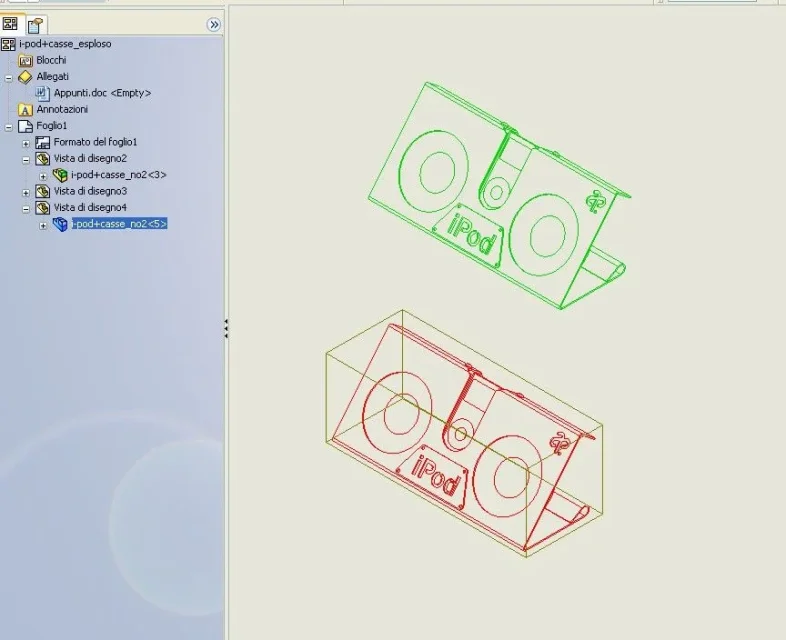Select Annotazioni in the tree
This screenshot has width=786, height=640.
(62, 109)
